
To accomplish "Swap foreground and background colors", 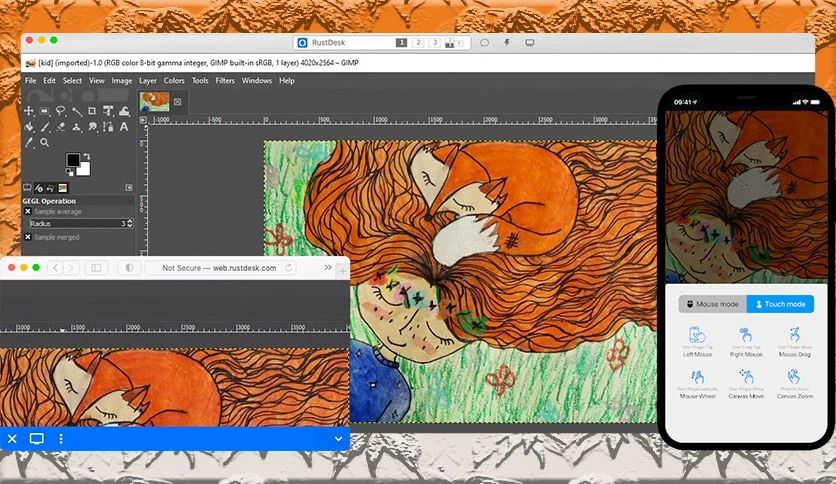I will click(x=86, y=156).
